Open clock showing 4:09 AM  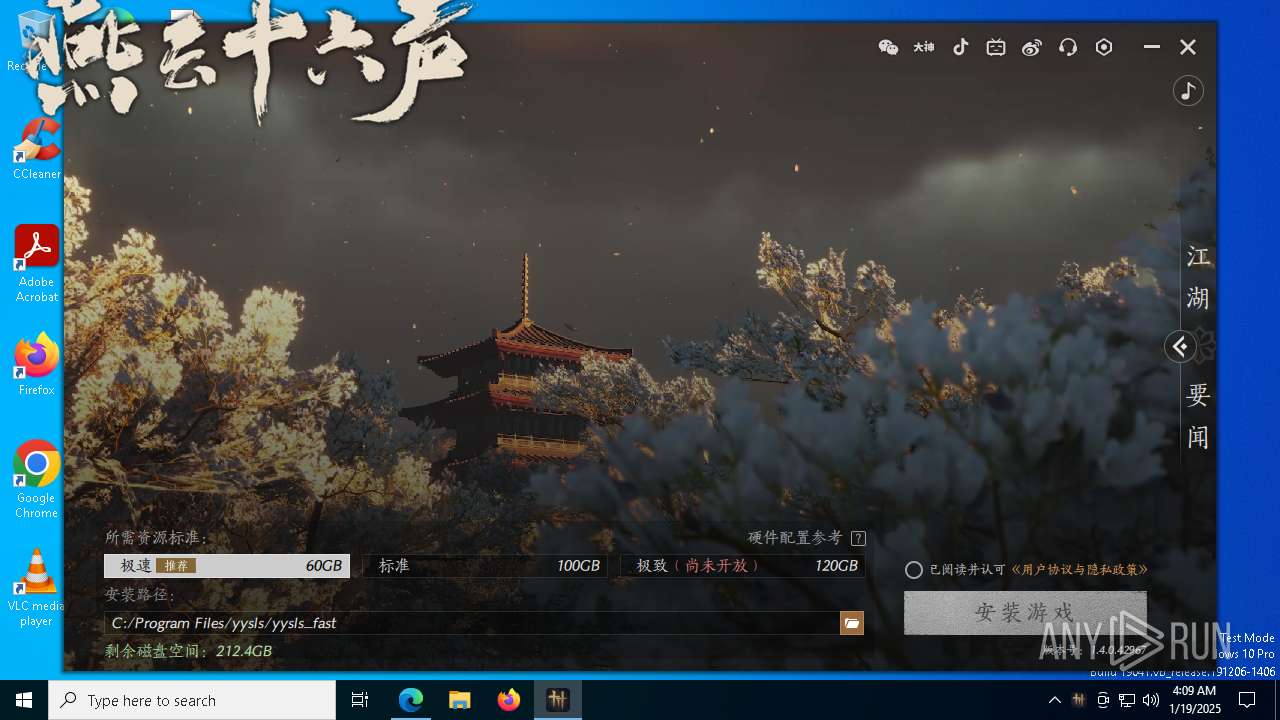(x=1194, y=700)
